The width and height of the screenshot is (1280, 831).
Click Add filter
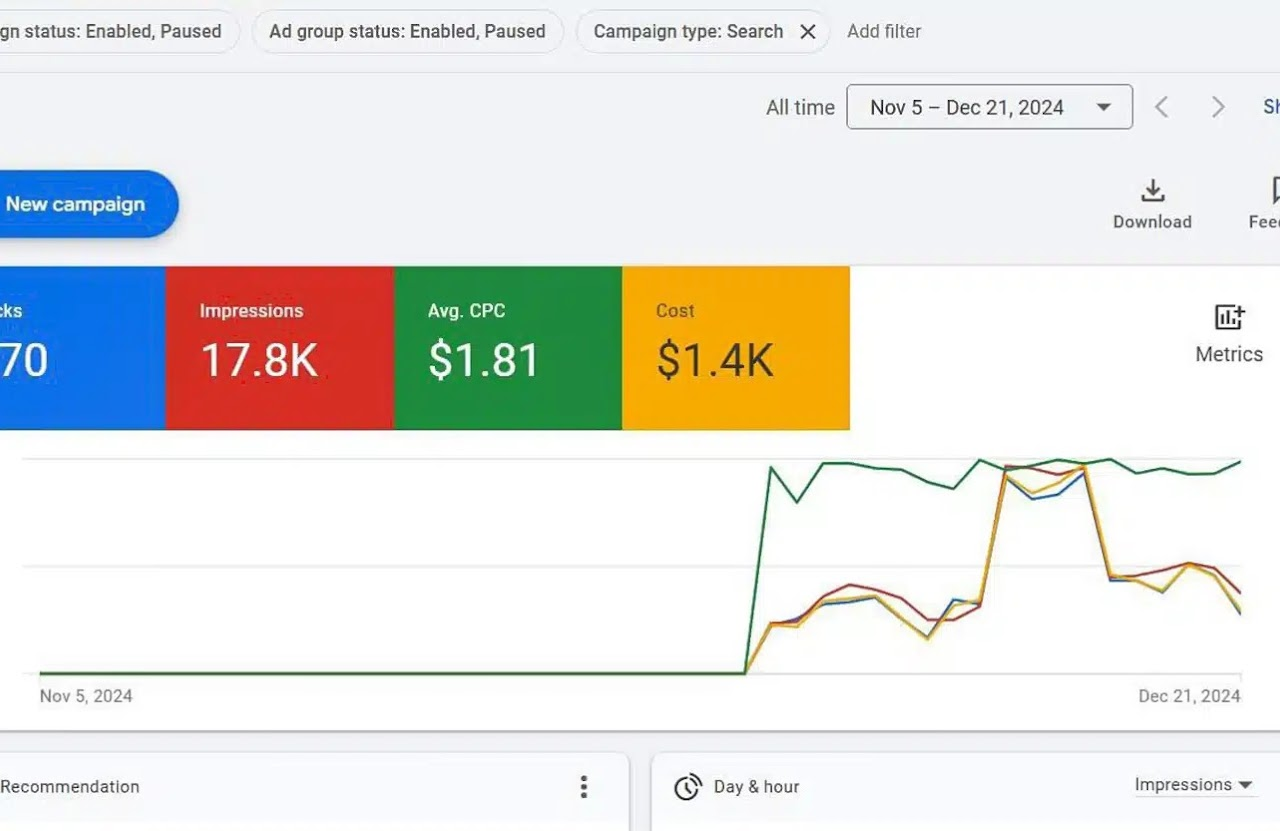click(x=884, y=32)
